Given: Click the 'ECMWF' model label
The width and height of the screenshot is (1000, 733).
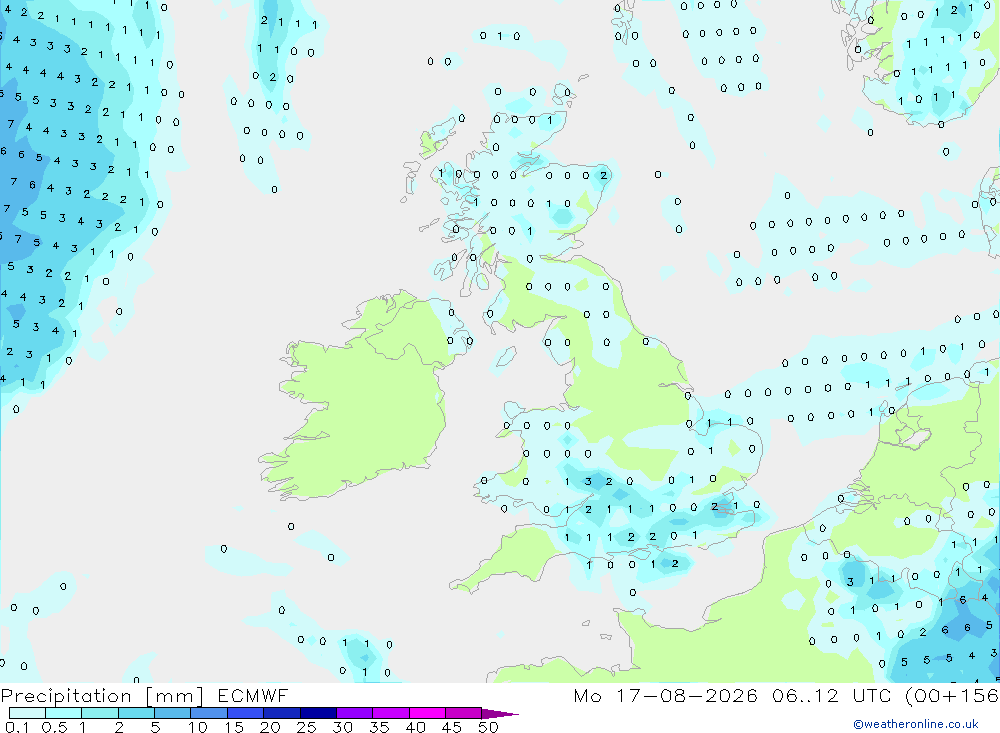Looking at the screenshot, I should 253,695.
